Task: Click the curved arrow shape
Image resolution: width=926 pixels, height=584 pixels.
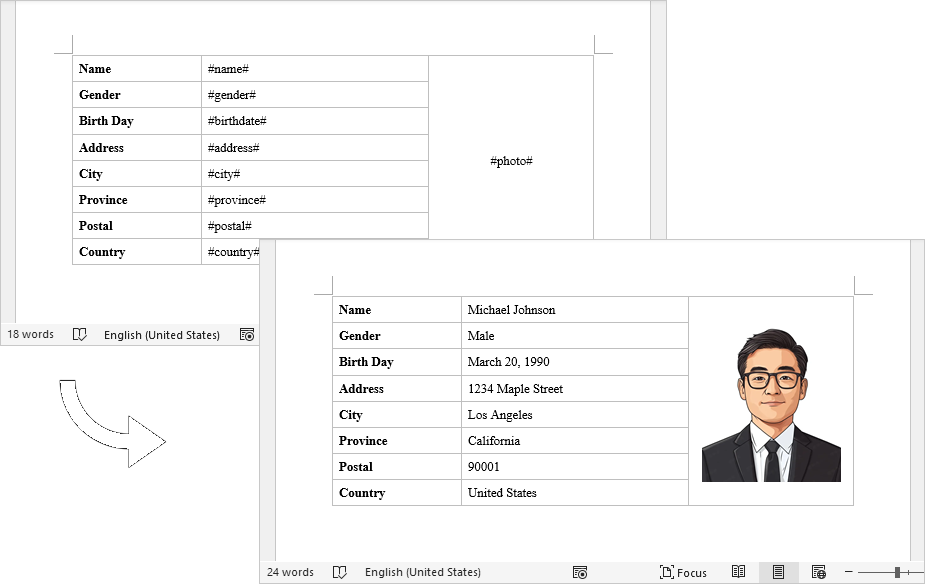Action: coord(112,423)
